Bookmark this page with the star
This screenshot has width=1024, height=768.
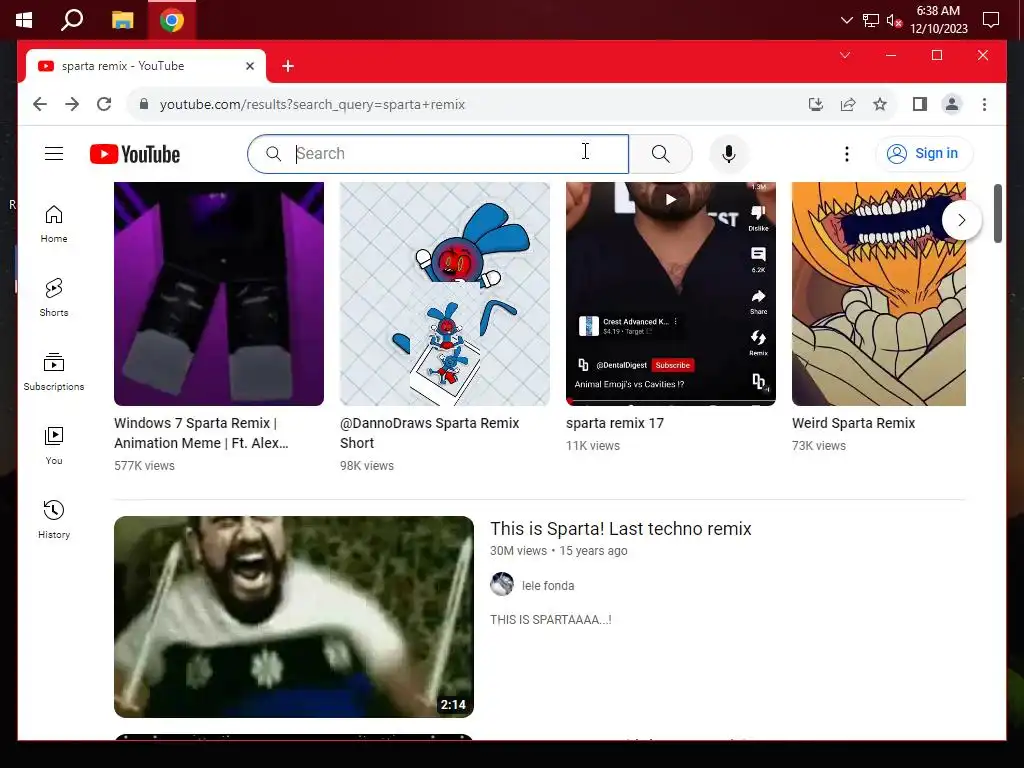click(x=880, y=104)
